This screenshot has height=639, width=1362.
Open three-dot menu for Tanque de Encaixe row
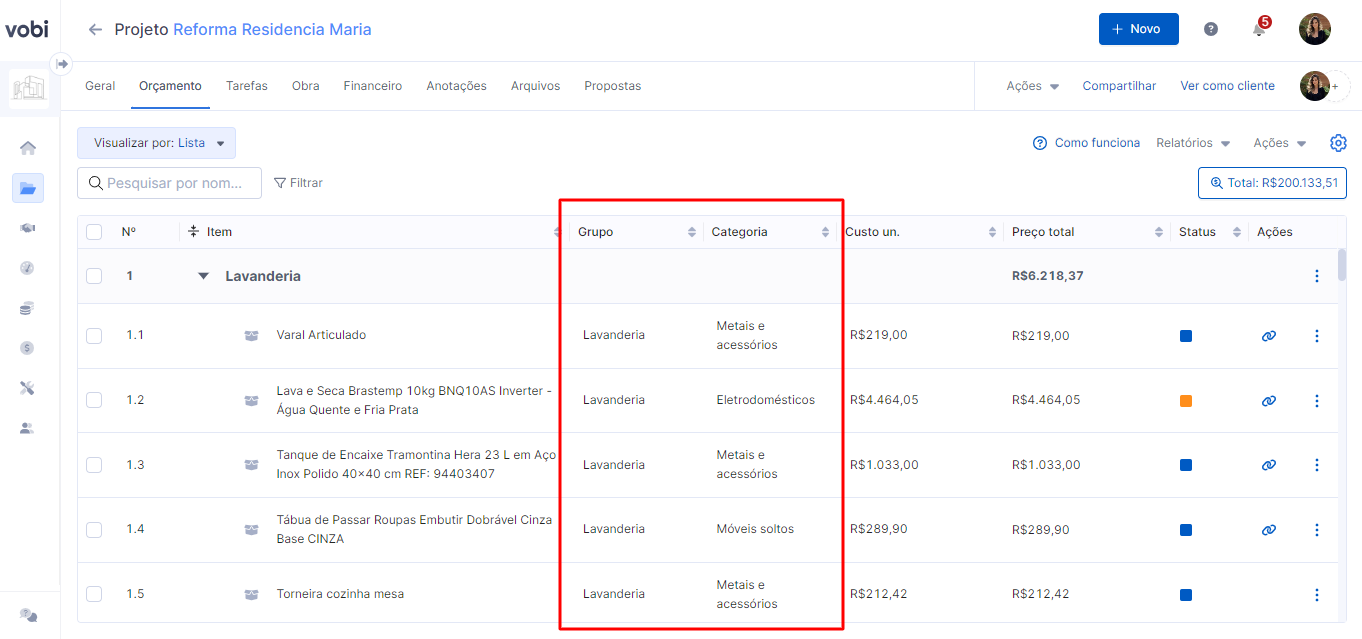click(1317, 465)
